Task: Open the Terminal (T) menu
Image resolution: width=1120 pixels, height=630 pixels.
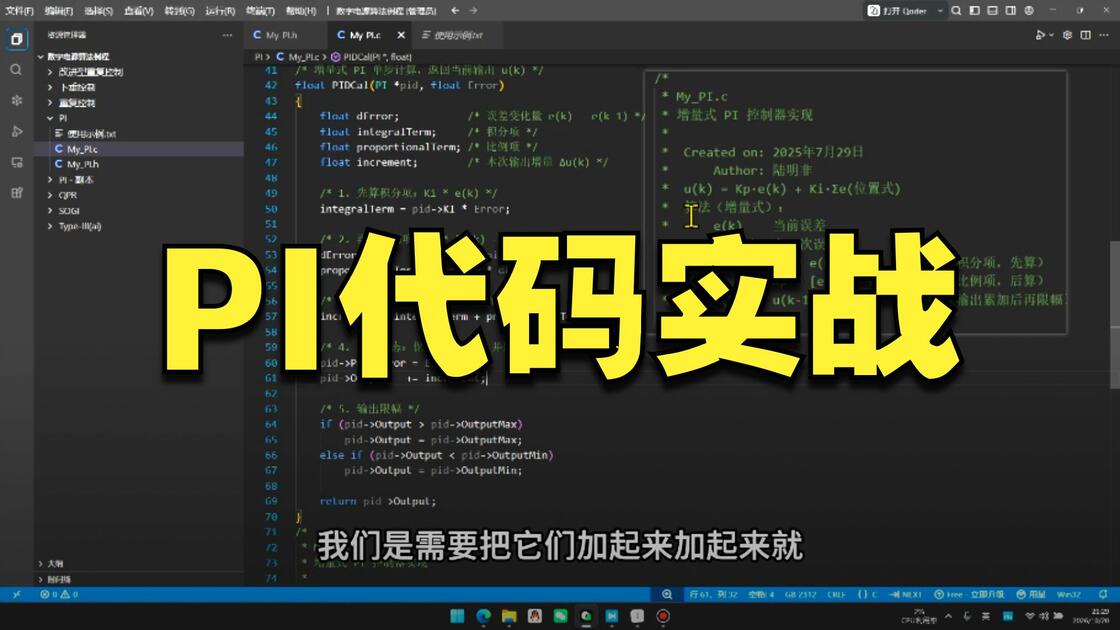Action: 260,11
